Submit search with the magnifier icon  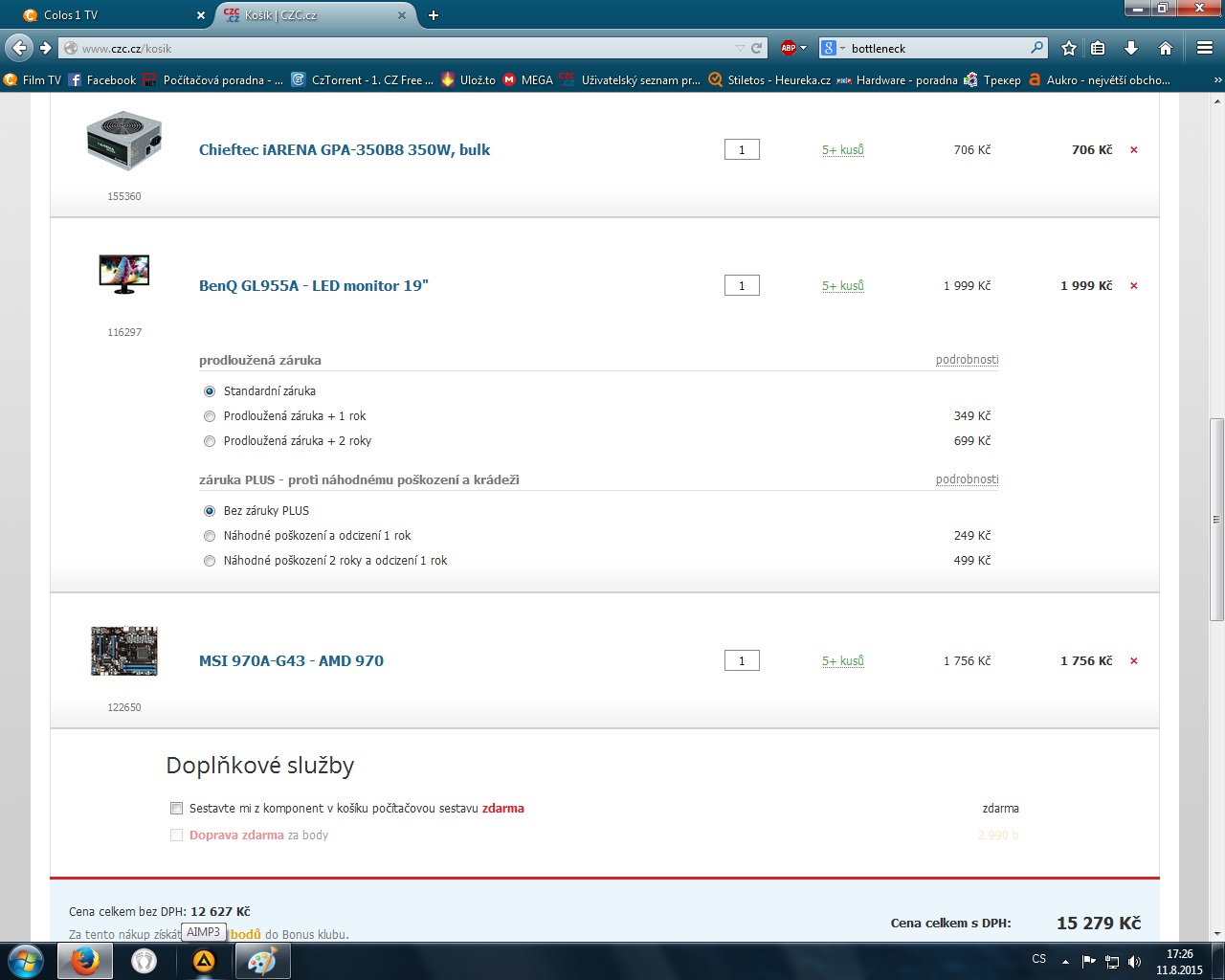1036,48
